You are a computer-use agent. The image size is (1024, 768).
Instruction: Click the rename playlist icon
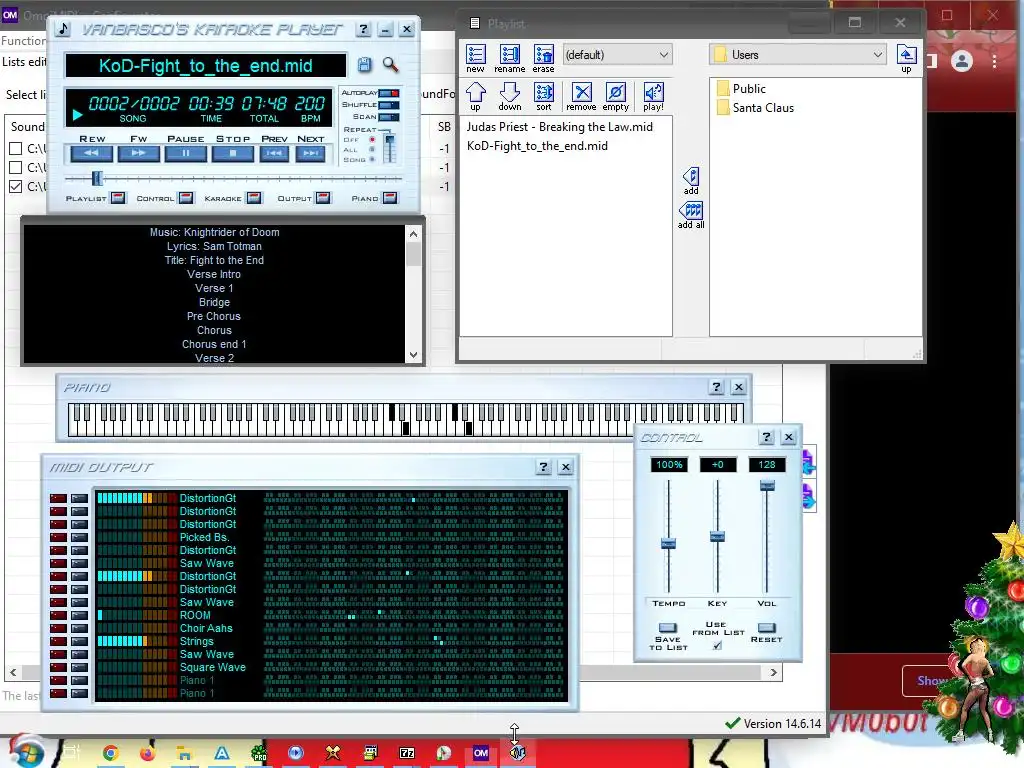[x=509, y=58]
